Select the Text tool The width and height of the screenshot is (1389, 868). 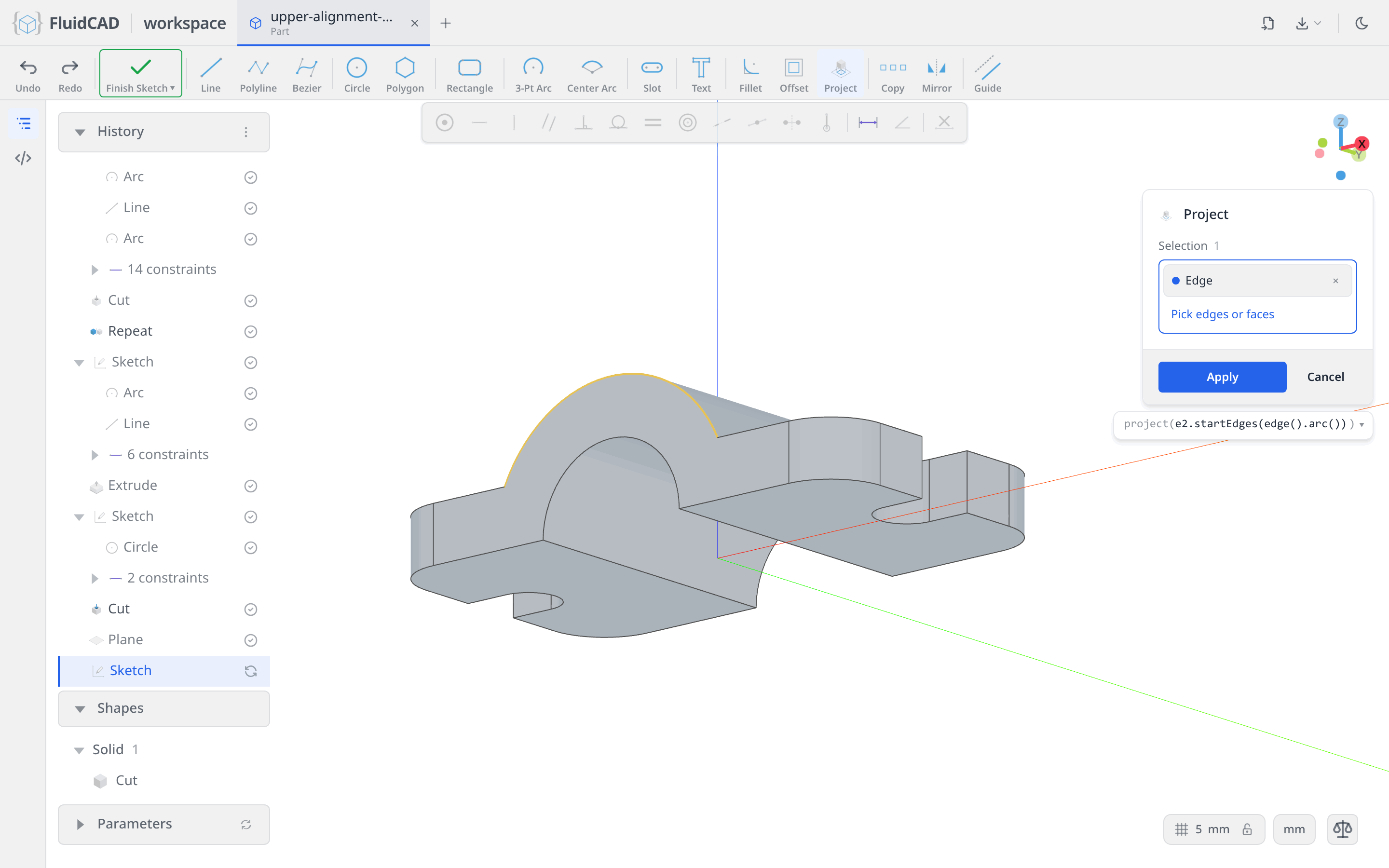(701, 75)
